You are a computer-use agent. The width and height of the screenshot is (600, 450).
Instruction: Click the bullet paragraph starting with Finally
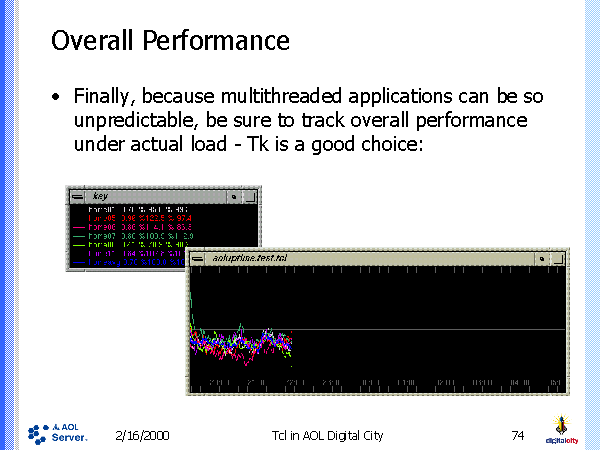(308, 120)
